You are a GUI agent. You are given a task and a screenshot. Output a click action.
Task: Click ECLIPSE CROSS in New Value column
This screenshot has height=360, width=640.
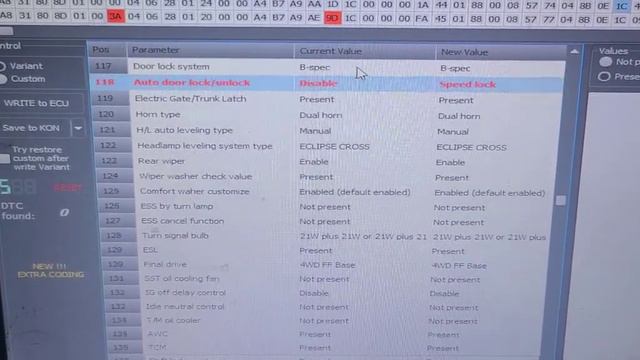pyautogui.click(x=471, y=148)
